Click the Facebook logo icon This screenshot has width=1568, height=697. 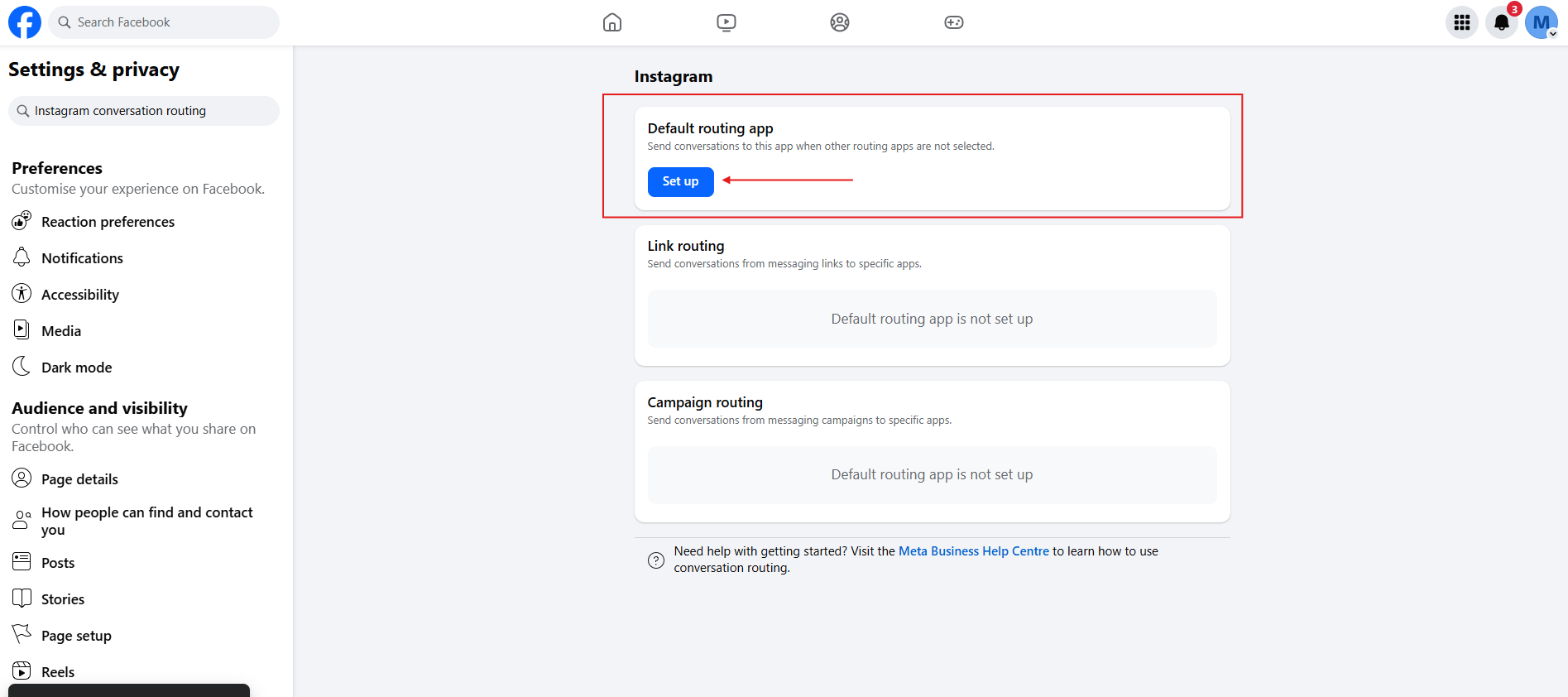25,22
